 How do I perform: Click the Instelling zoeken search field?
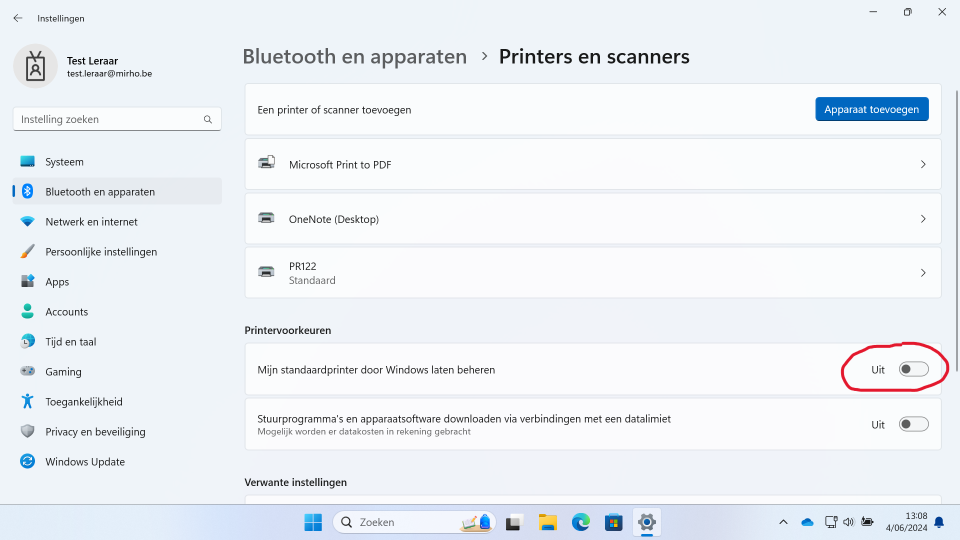point(108,119)
